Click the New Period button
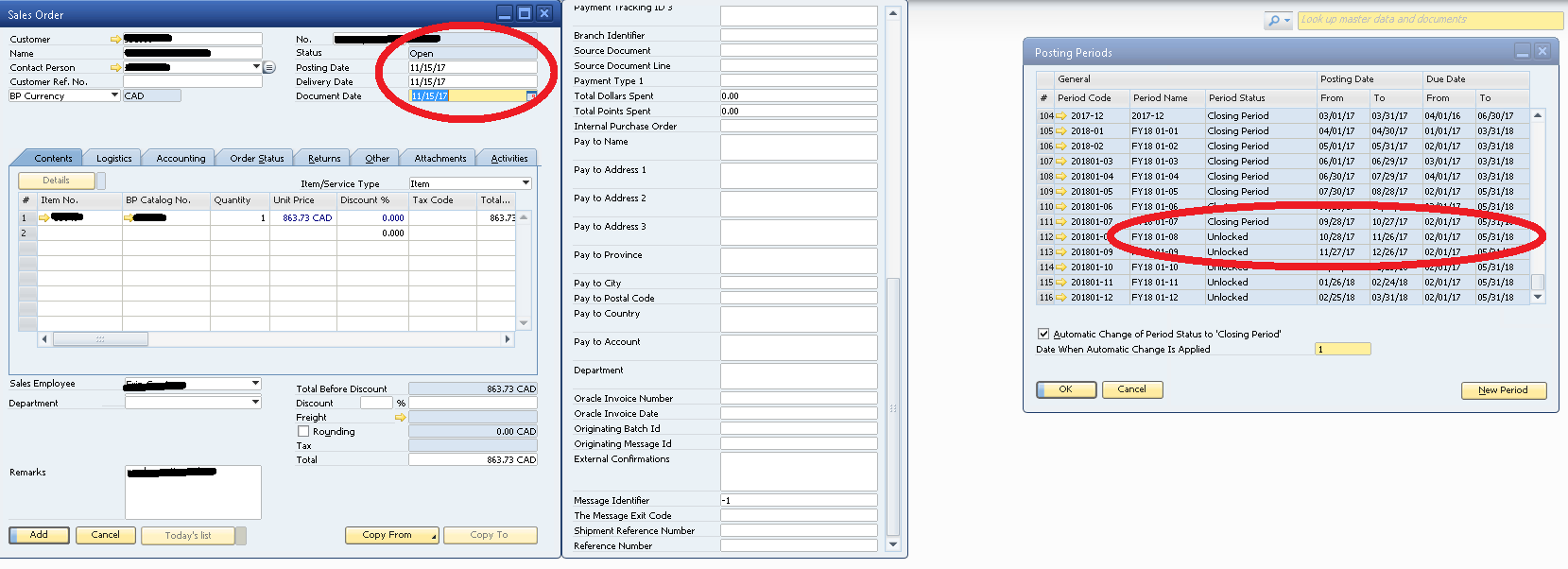Screen dimensions: 1568x569 tap(1503, 390)
